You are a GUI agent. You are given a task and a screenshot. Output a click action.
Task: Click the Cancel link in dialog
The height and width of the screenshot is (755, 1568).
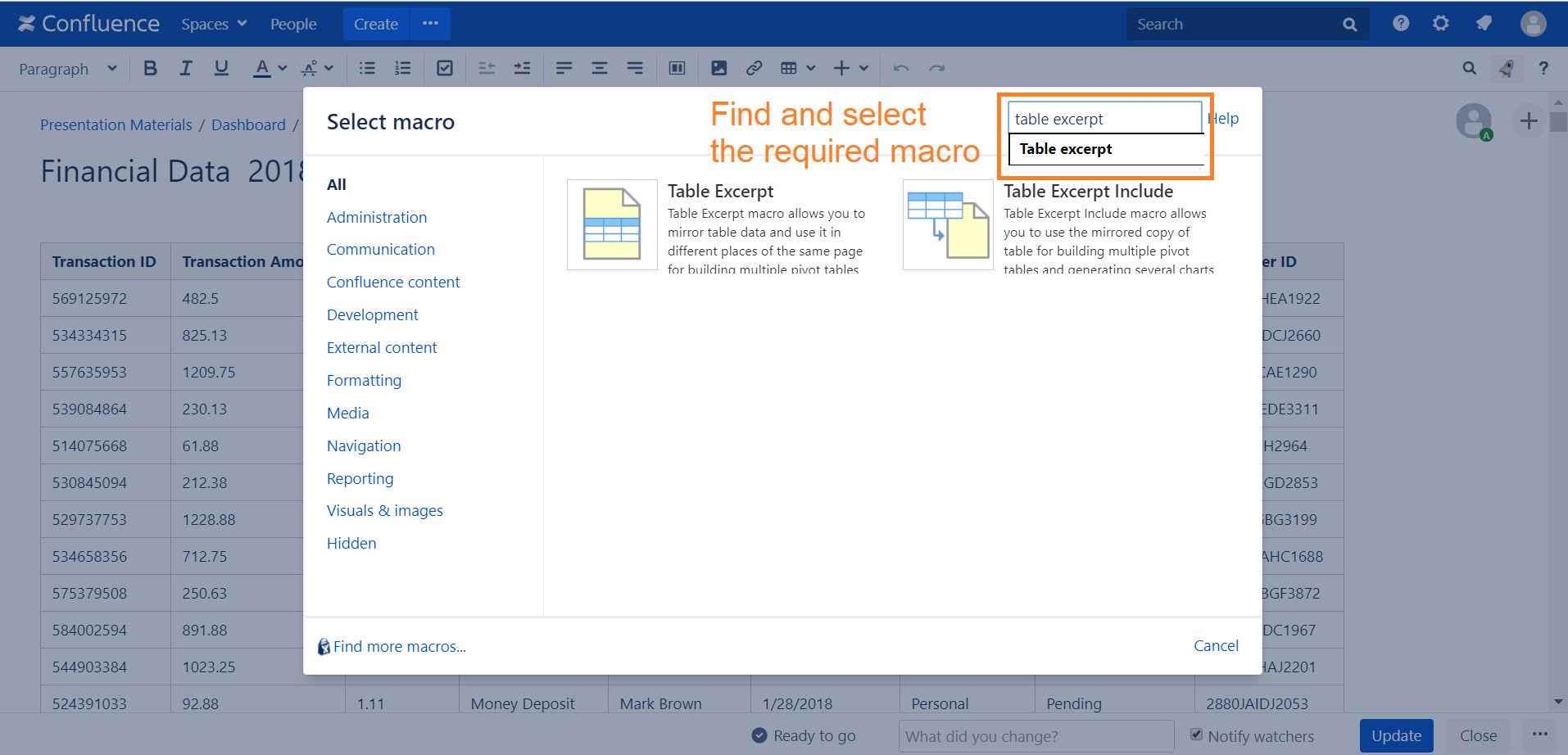pos(1216,645)
